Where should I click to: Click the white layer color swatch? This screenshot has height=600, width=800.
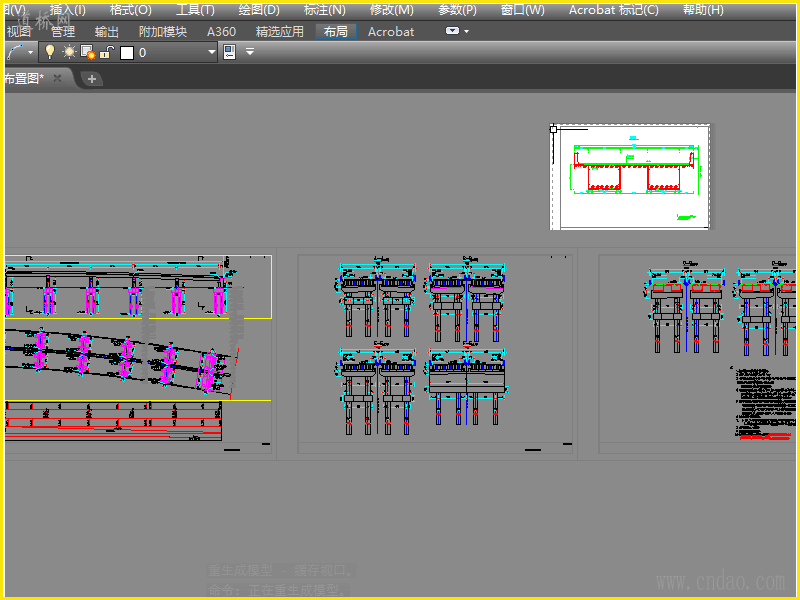127,53
